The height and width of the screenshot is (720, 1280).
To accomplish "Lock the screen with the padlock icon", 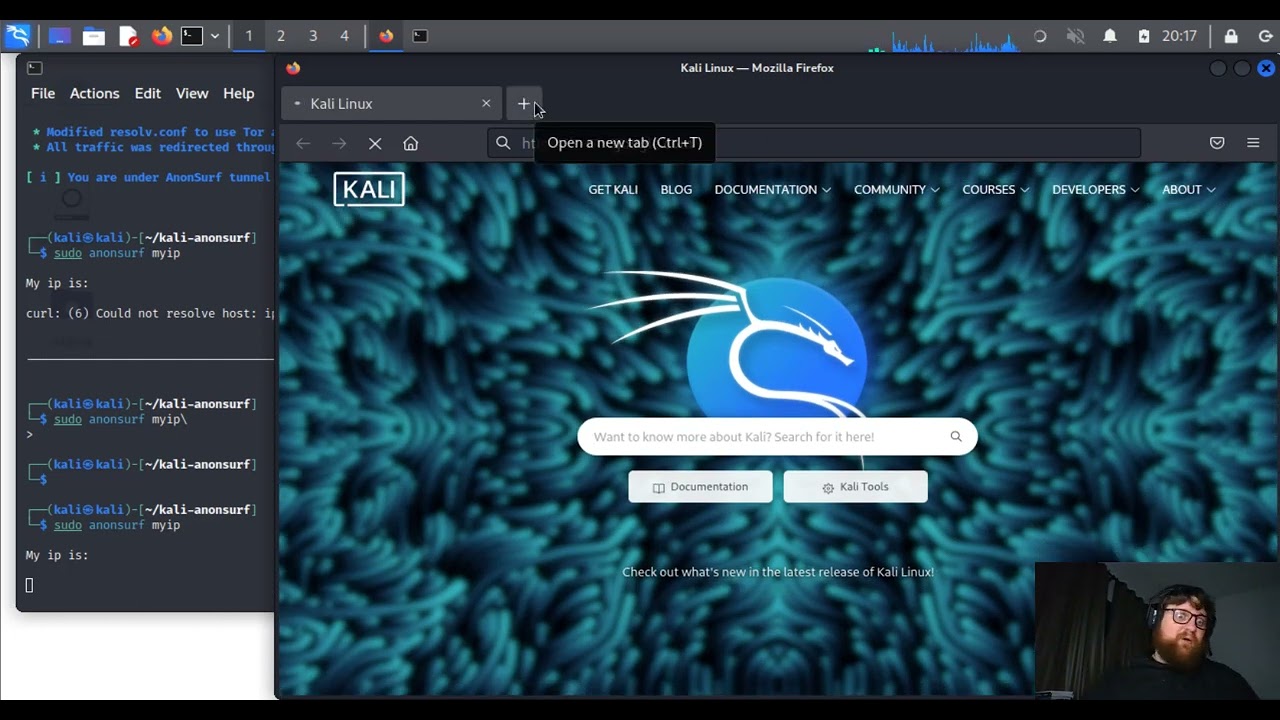I will pos(1231,36).
